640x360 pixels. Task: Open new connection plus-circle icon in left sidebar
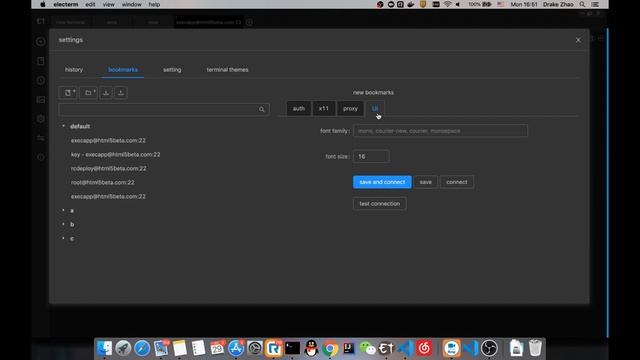41,42
